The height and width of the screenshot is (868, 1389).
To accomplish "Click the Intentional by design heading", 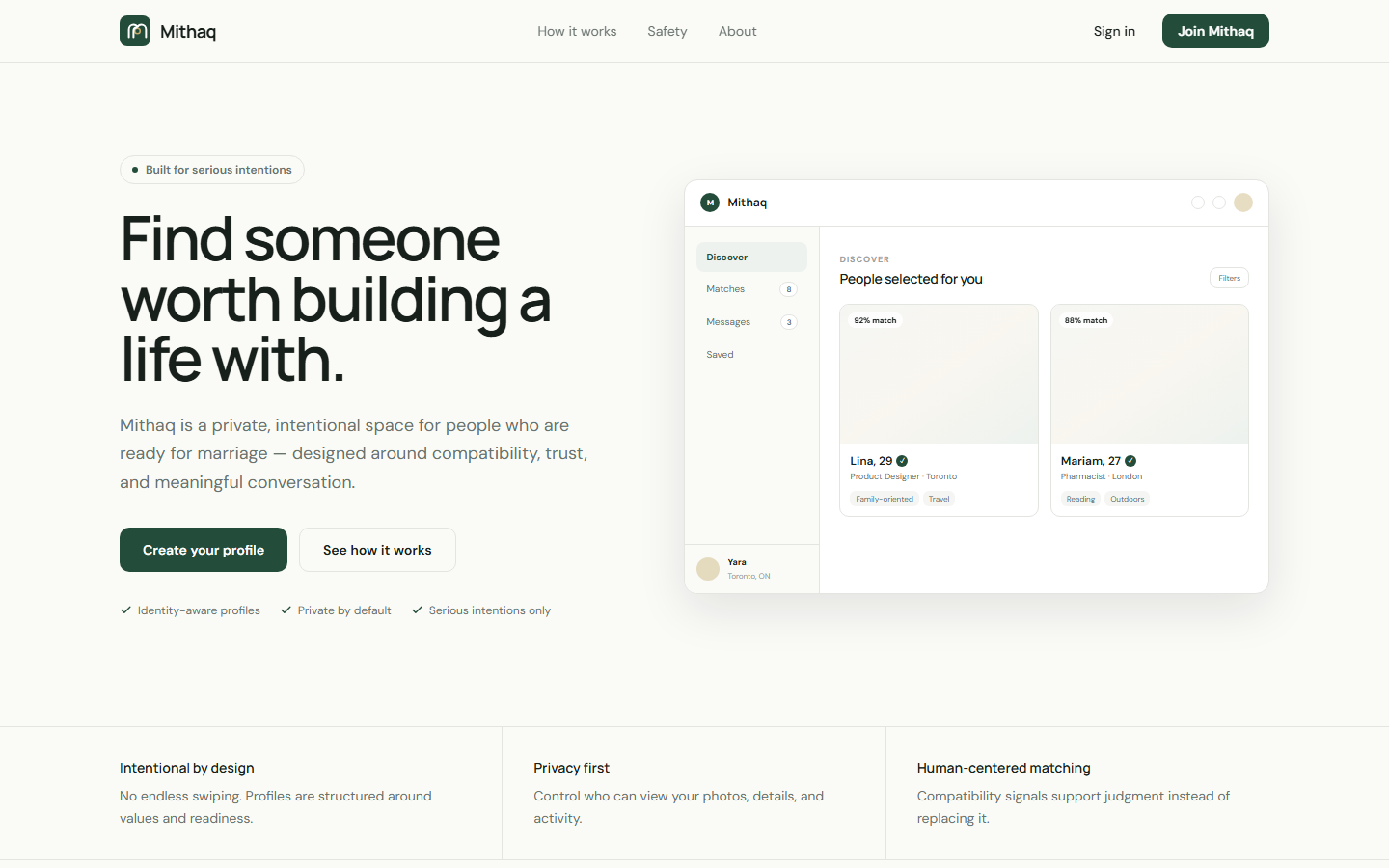I will point(187,768).
